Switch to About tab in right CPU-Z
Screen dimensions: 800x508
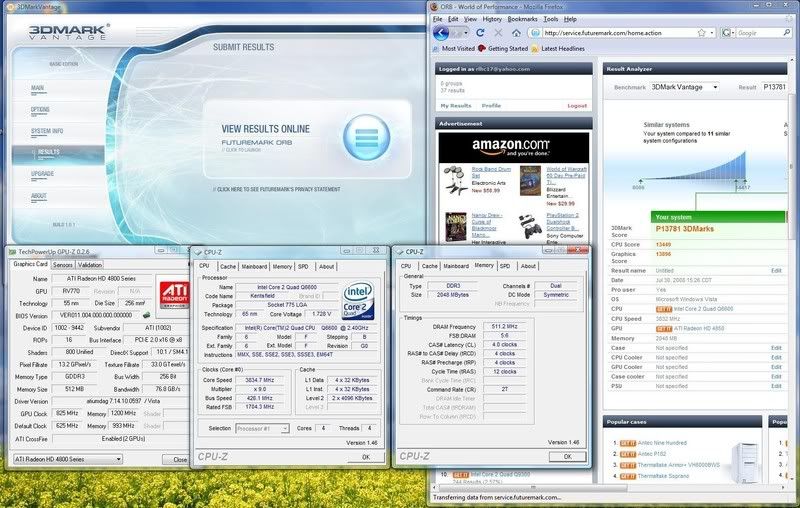pos(528,266)
